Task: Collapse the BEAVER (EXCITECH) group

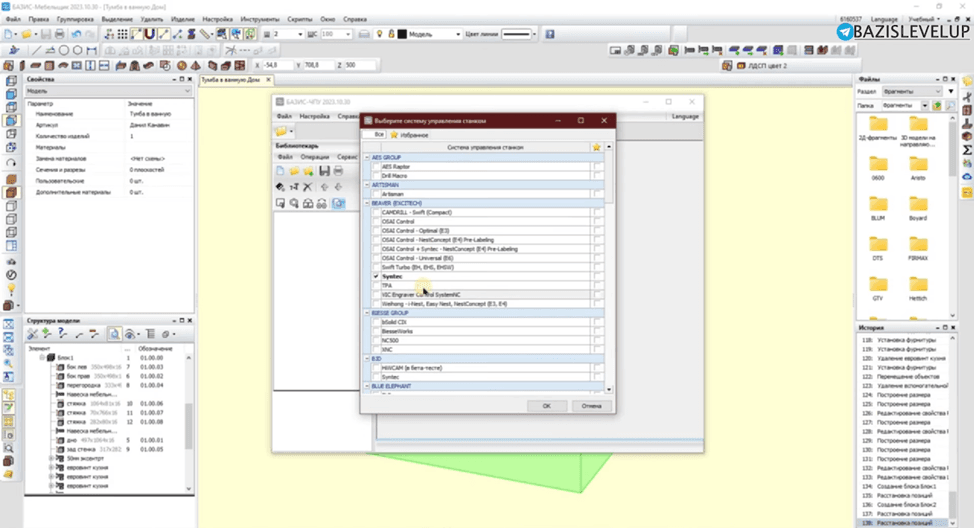Action: [x=367, y=203]
